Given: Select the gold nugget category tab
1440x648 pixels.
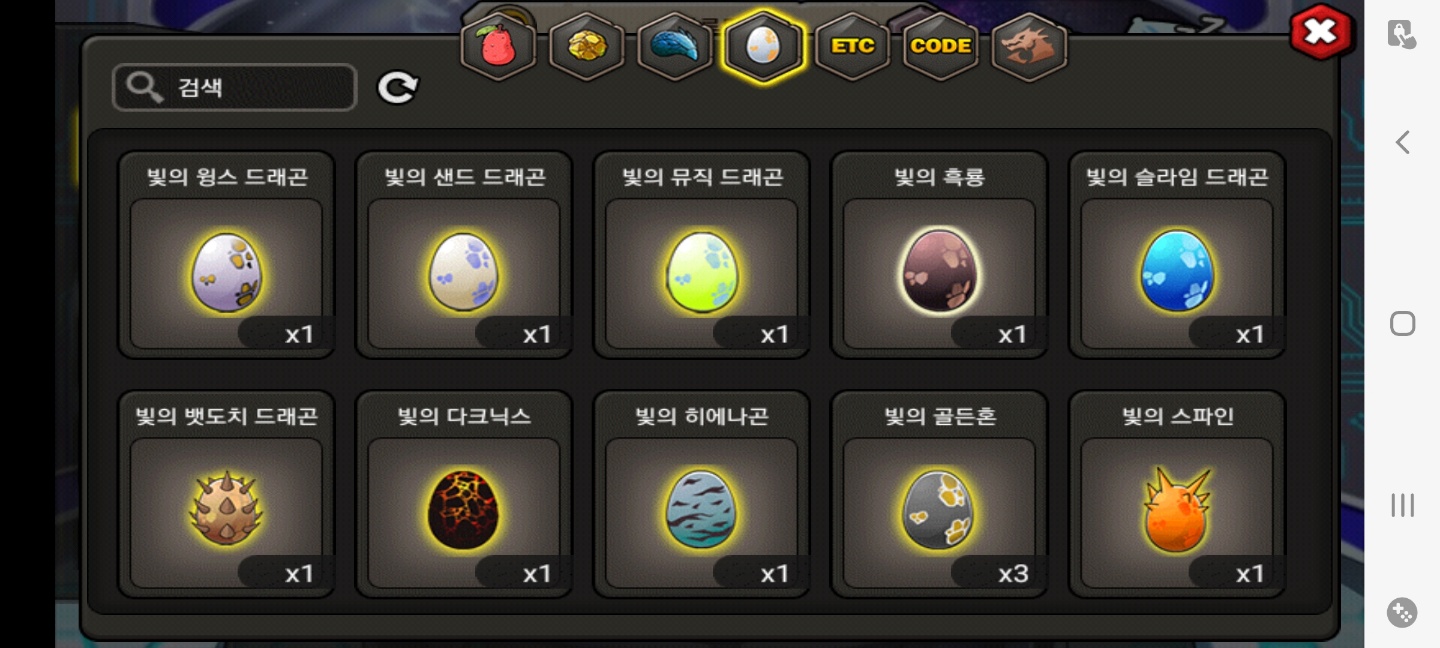Looking at the screenshot, I should 586,46.
